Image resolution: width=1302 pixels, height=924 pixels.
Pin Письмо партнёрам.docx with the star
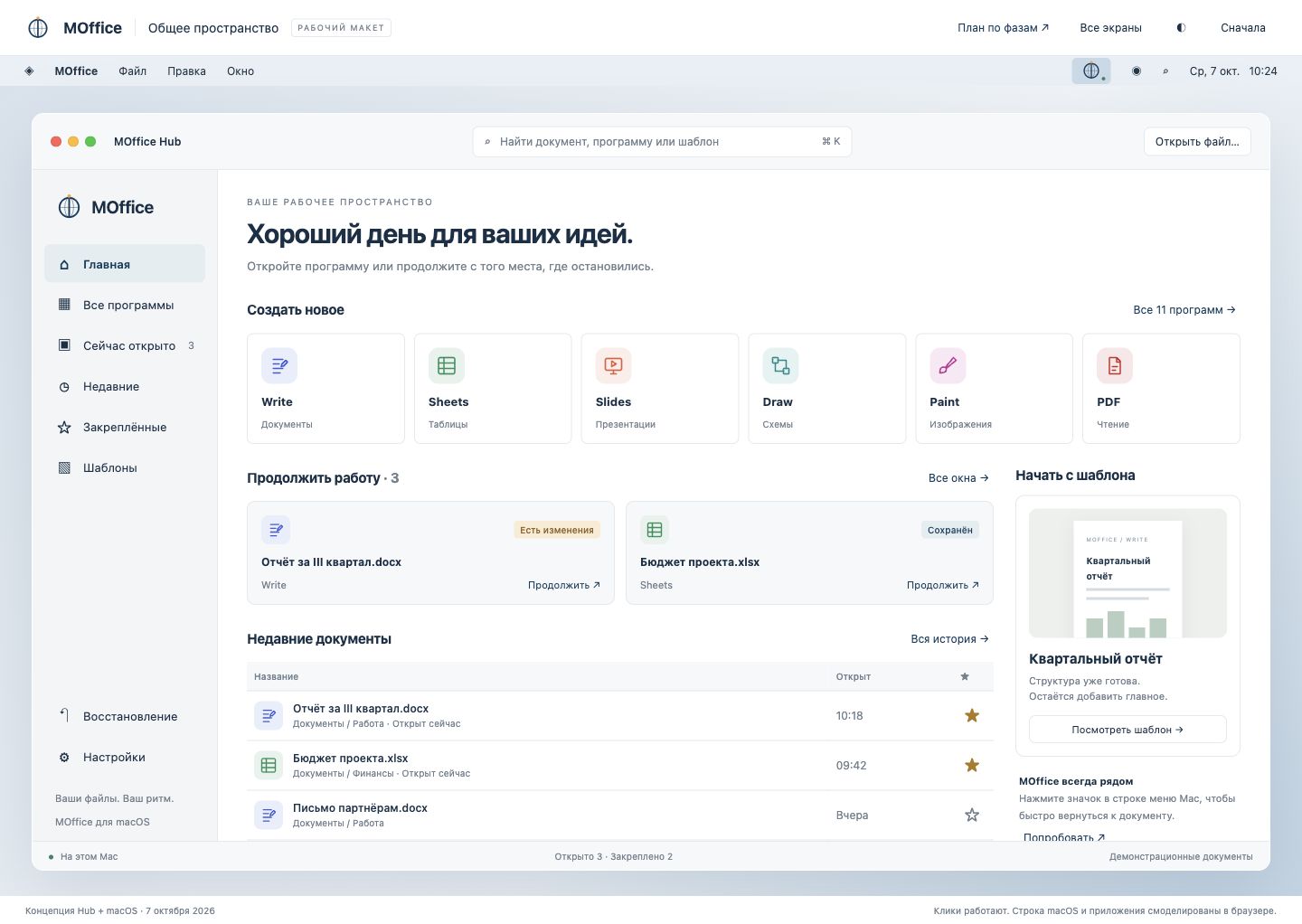tap(972, 816)
